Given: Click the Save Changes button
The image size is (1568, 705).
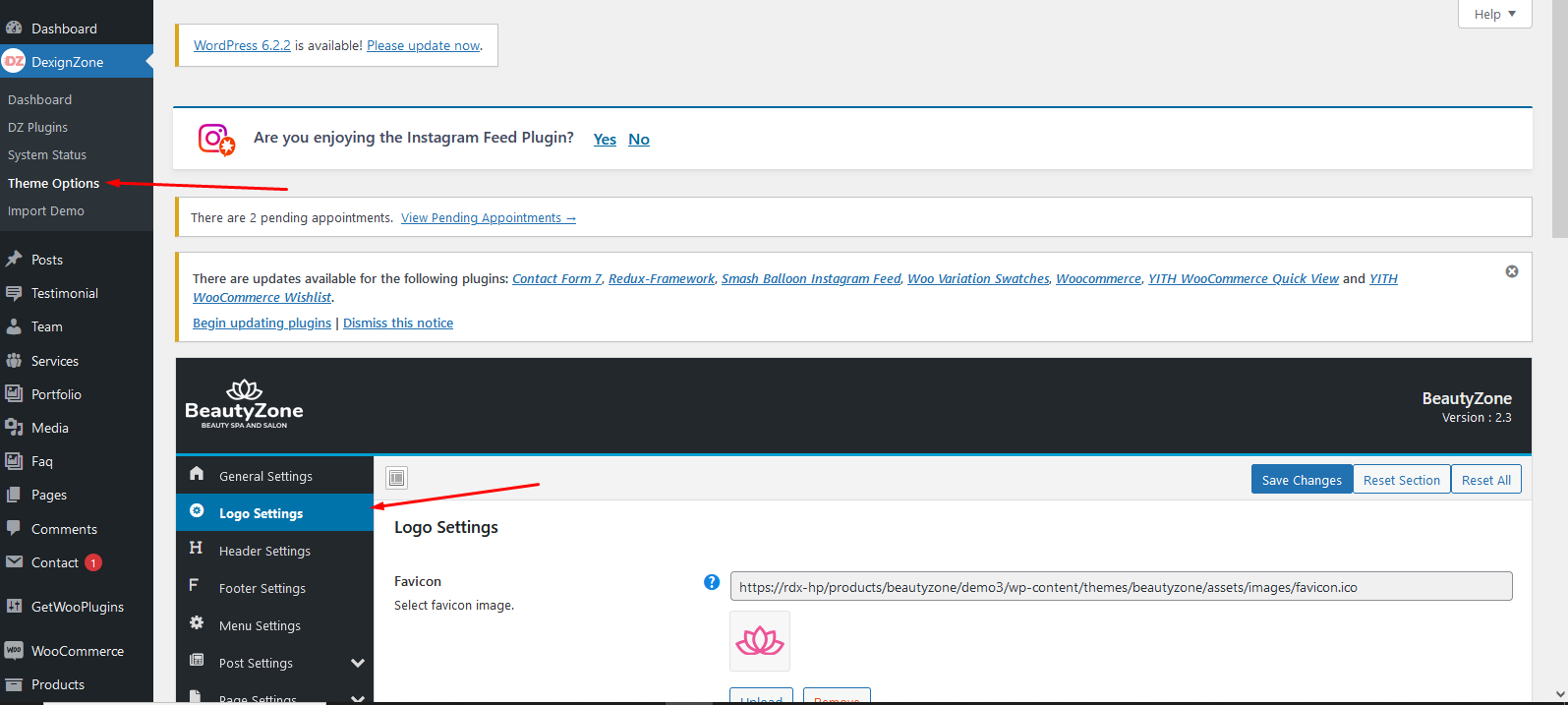Looking at the screenshot, I should click(1302, 480).
